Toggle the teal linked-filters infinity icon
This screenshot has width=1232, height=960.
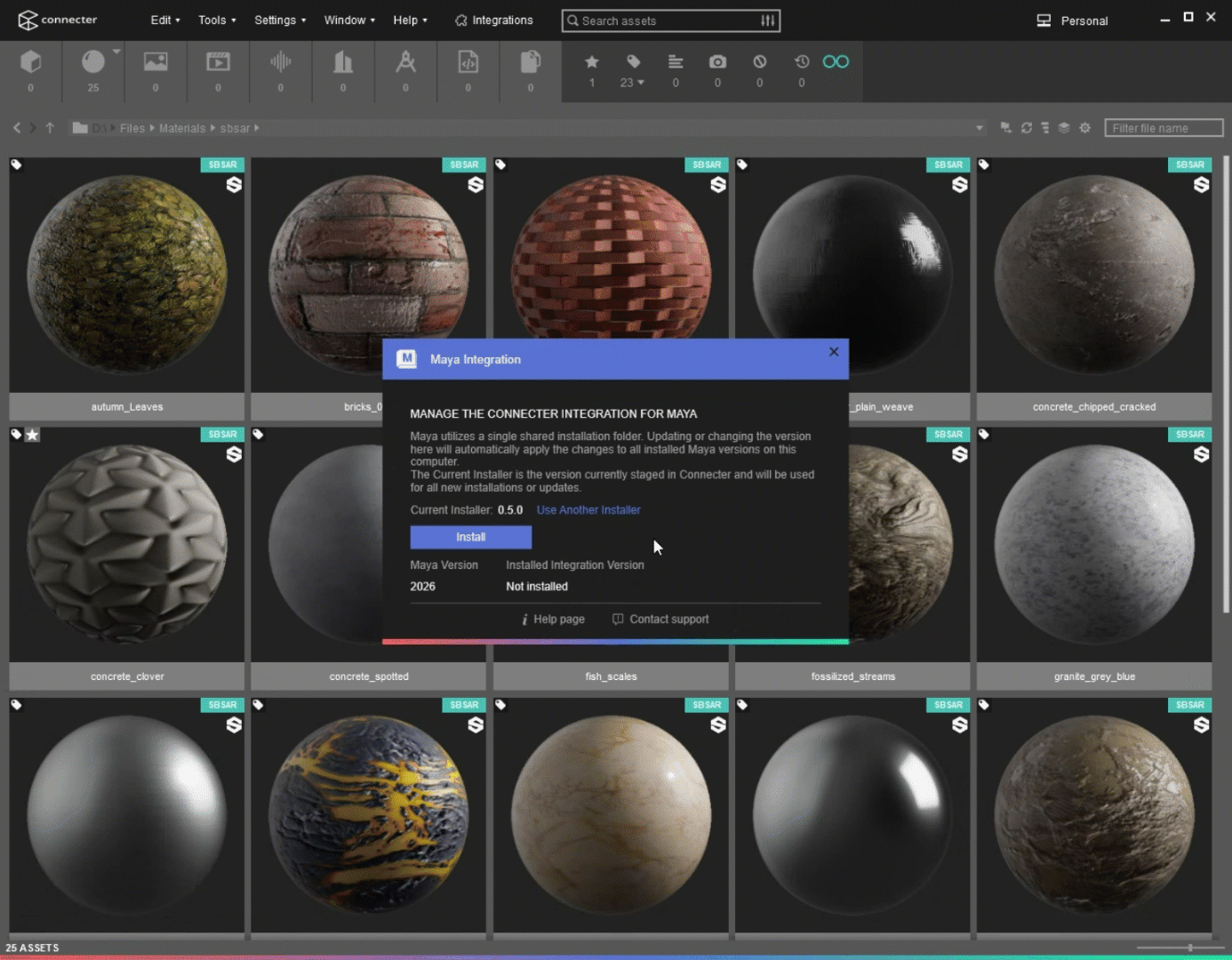click(836, 61)
